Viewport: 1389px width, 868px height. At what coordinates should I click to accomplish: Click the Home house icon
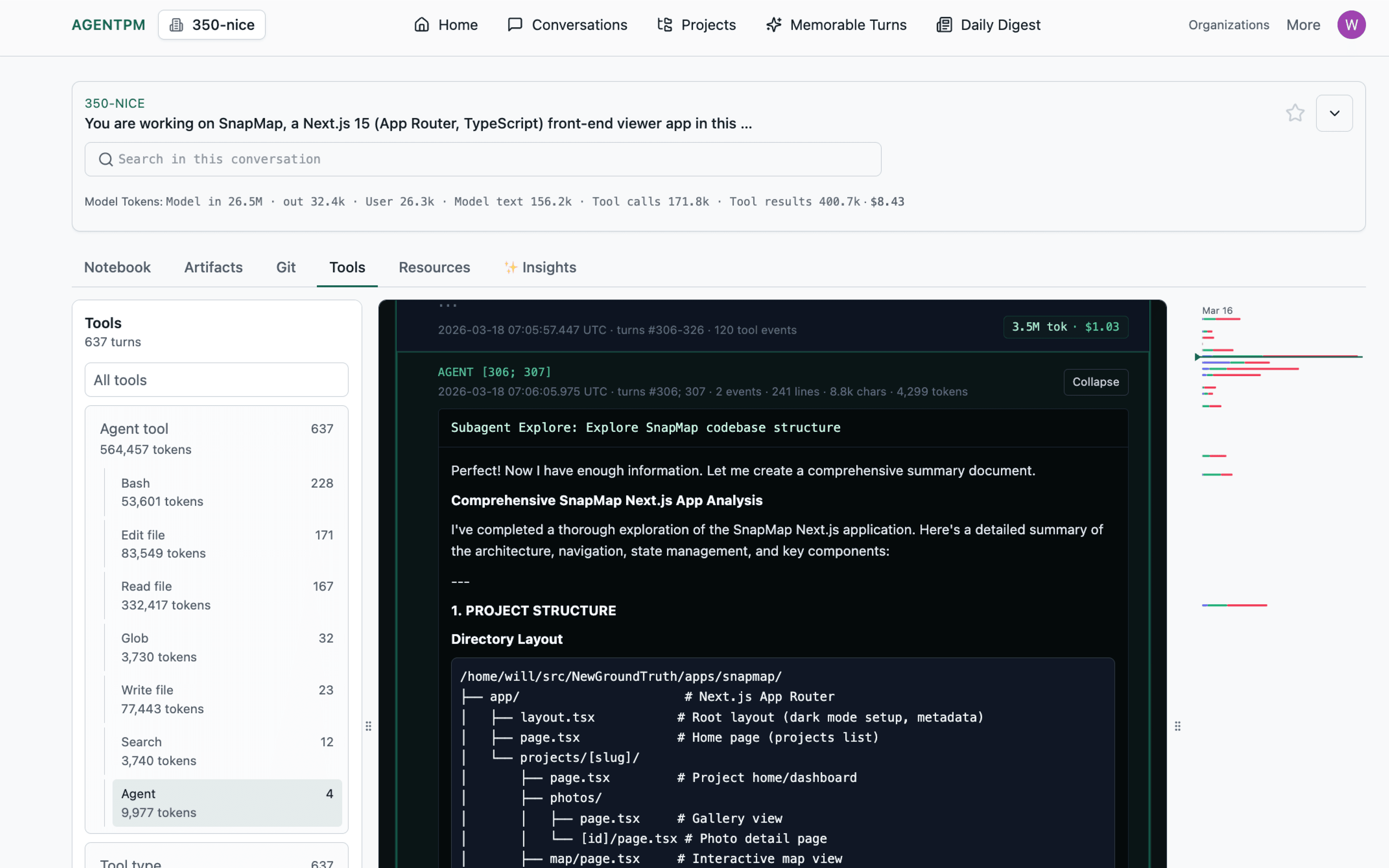[x=422, y=25]
